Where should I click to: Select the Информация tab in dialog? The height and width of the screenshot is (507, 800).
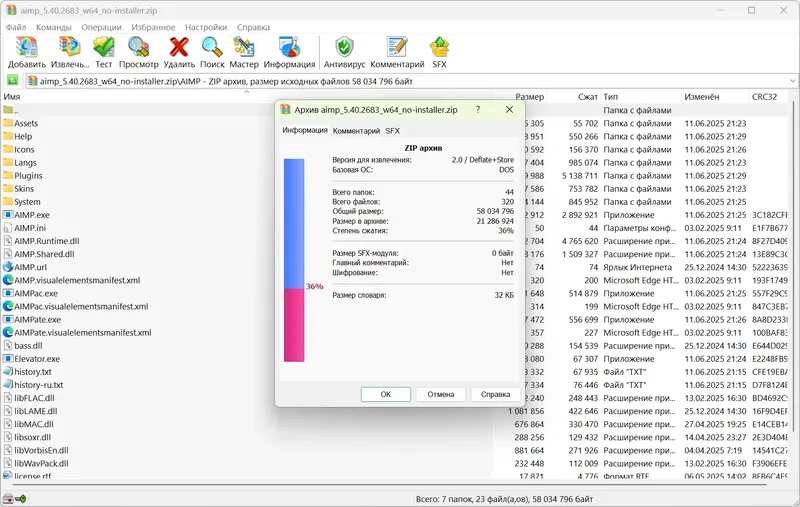pos(305,130)
